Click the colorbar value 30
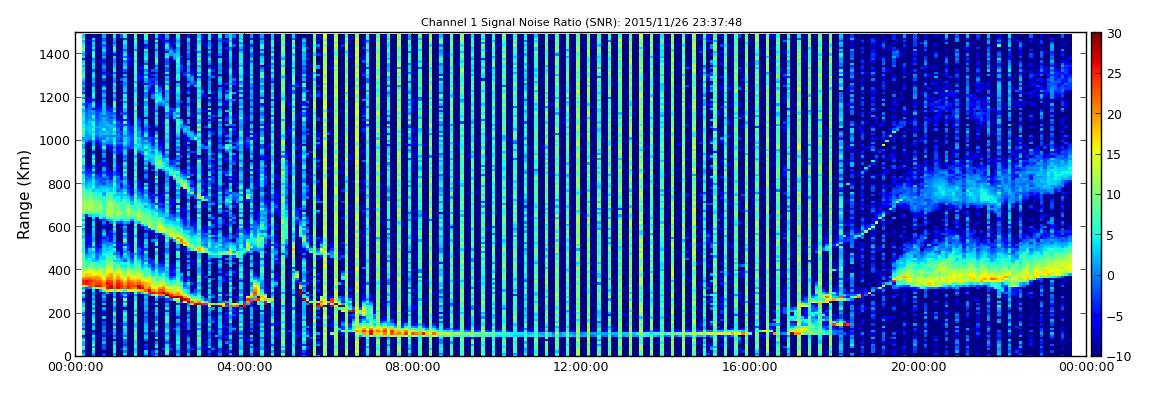 pos(1114,33)
